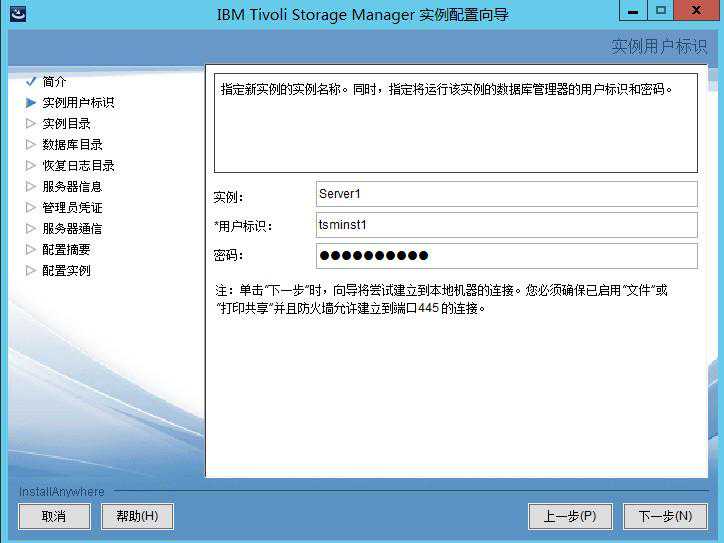Select 配置实例 step in sidebar
Screen dimensions: 724x543
[x=66, y=270]
